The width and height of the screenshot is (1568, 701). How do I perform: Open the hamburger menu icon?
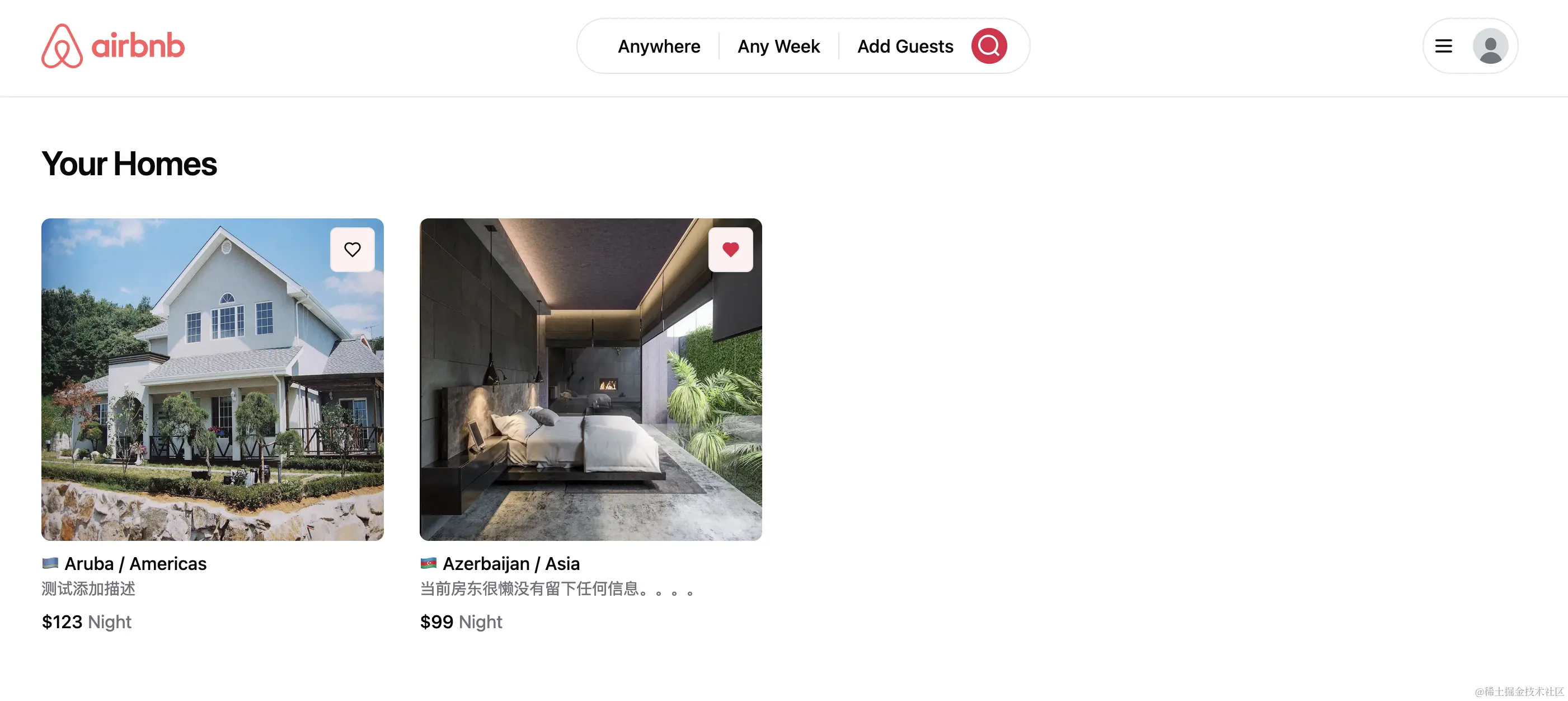tap(1443, 46)
